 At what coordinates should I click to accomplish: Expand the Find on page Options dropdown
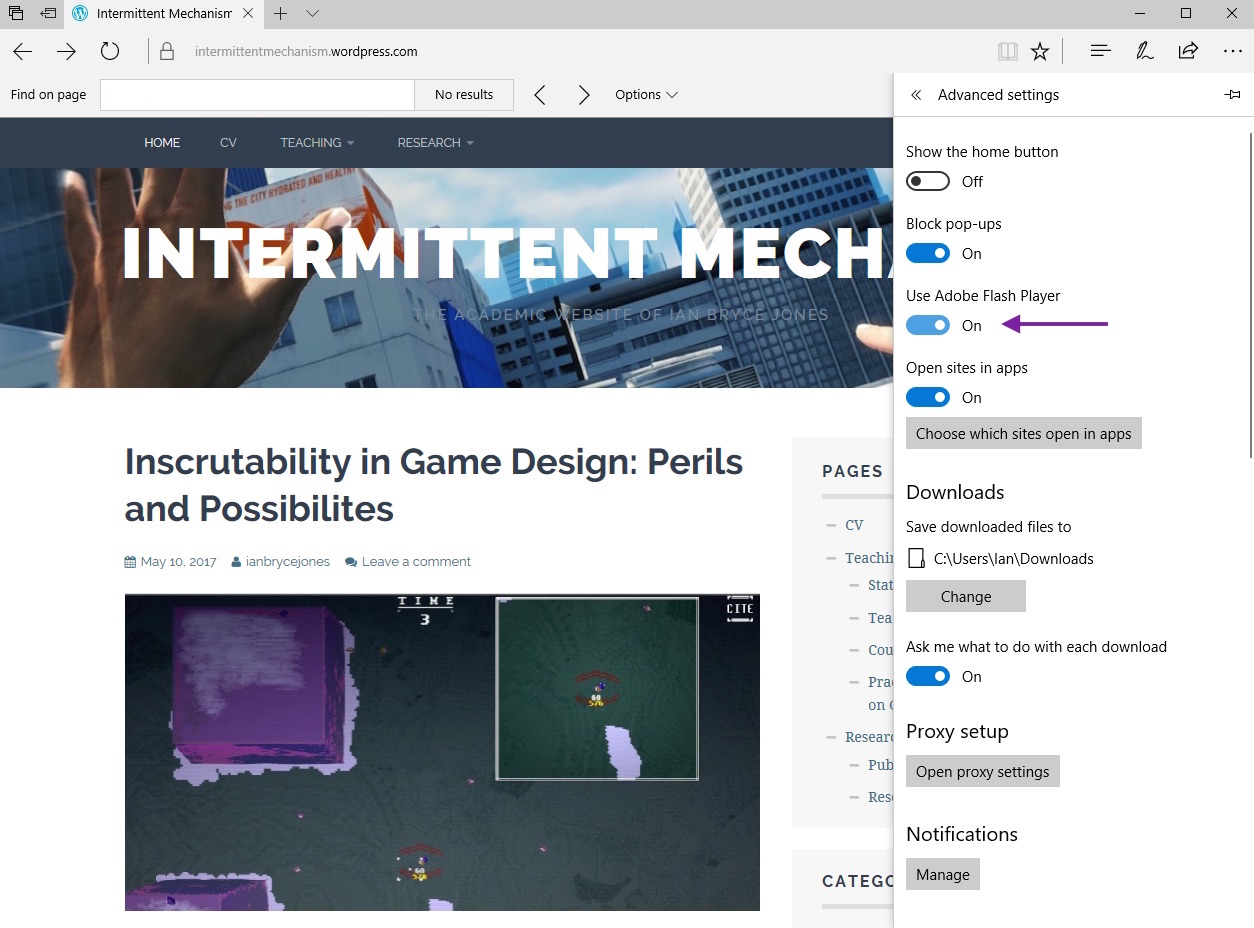pos(646,95)
